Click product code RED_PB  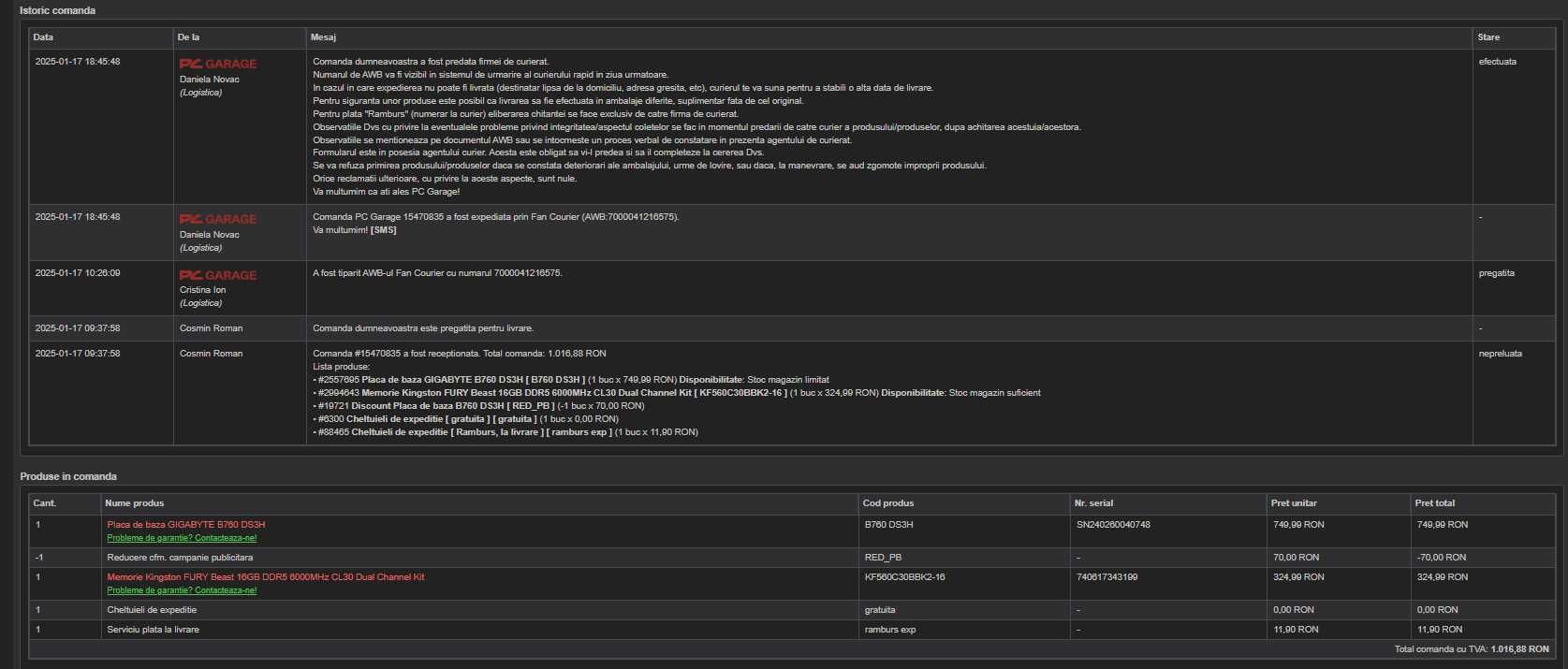(884, 558)
